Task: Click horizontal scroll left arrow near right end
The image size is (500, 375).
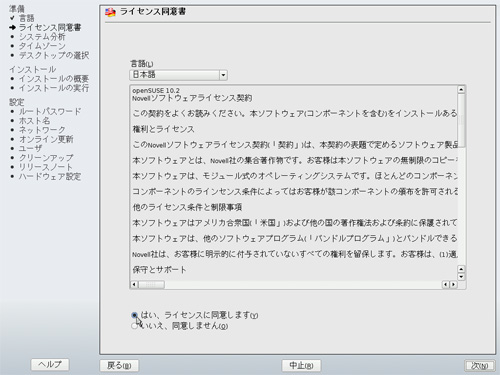Action: 446,285
